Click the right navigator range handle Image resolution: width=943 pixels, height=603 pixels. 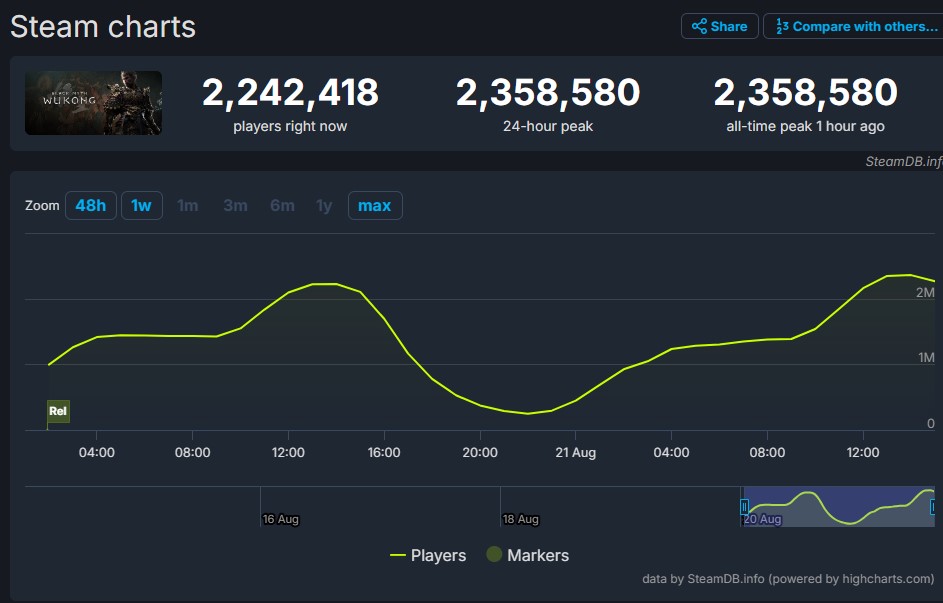click(932, 507)
